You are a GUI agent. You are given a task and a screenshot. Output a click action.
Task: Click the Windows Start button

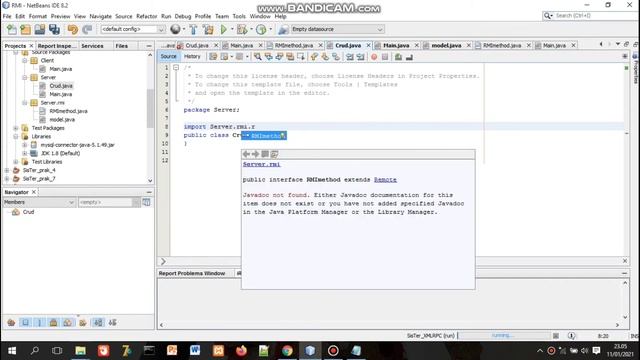point(12,351)
